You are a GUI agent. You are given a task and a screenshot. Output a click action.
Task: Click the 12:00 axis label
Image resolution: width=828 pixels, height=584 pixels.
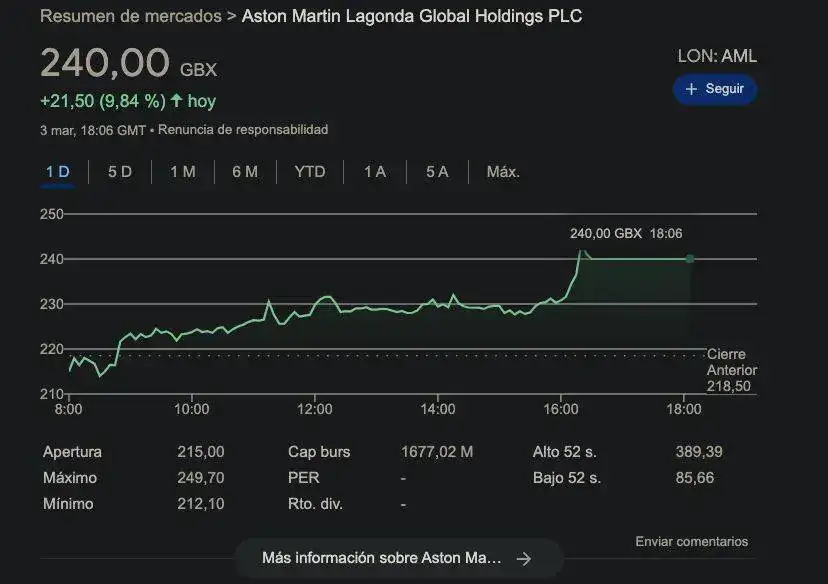point(315,409)
